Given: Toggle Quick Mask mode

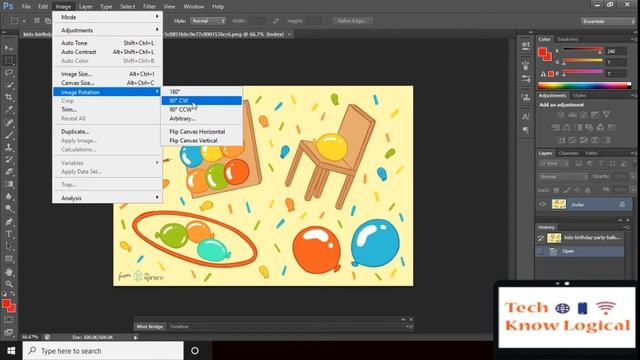Looking at the screenshot, I should 9,320.
